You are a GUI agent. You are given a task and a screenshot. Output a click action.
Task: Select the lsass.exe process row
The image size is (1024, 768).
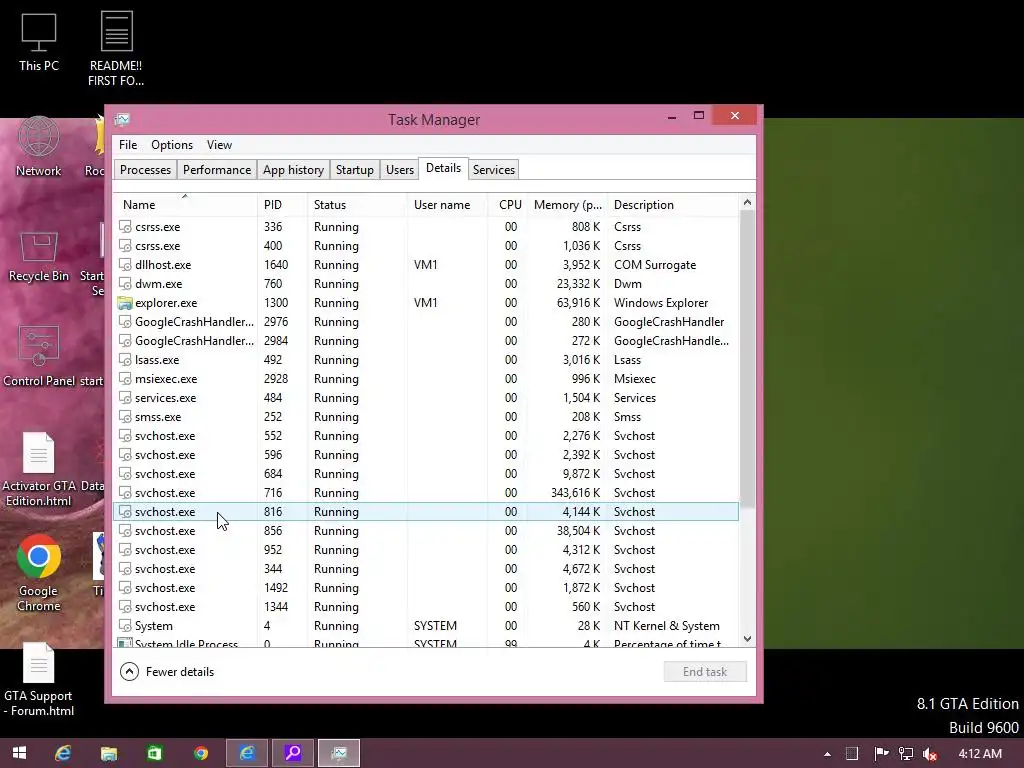pos(426,360)
